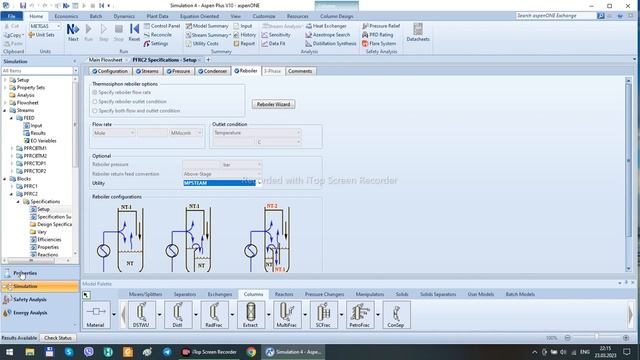Select Specify both flow and outlet condition

coord(95,111)
